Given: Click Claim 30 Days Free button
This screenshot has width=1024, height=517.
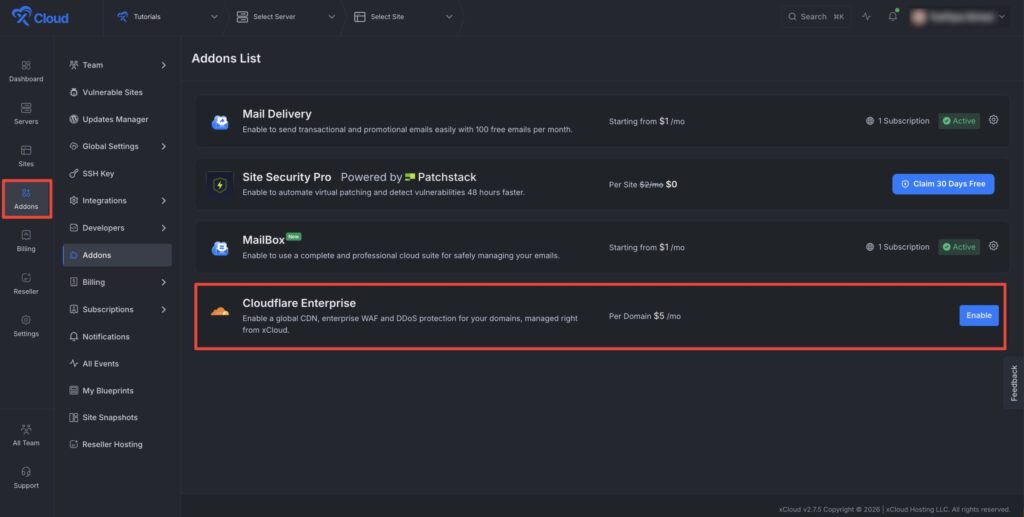Looking at the screenshot, I should tap(943, 184).
